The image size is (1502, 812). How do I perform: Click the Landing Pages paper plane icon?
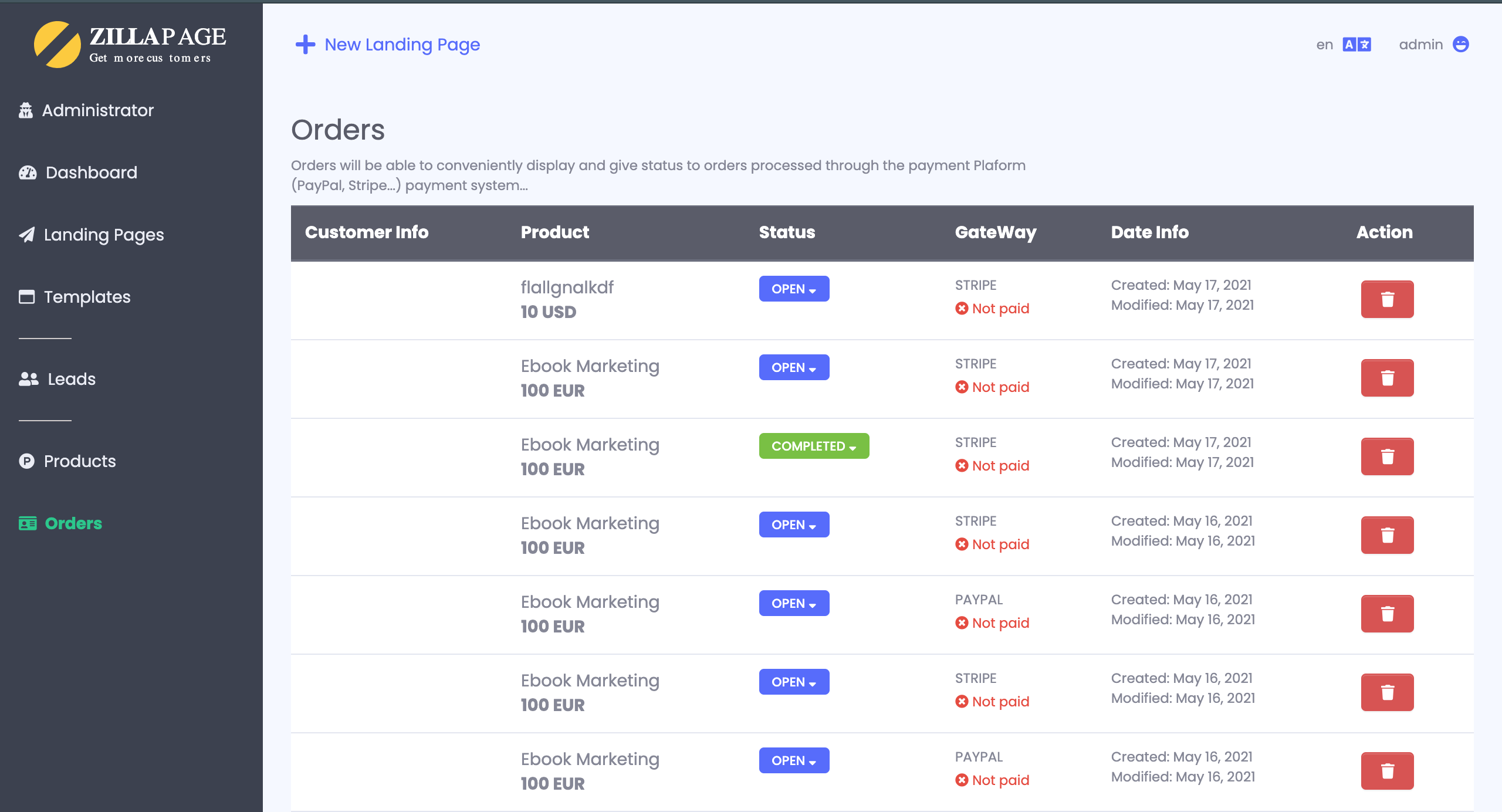[27, 235]
